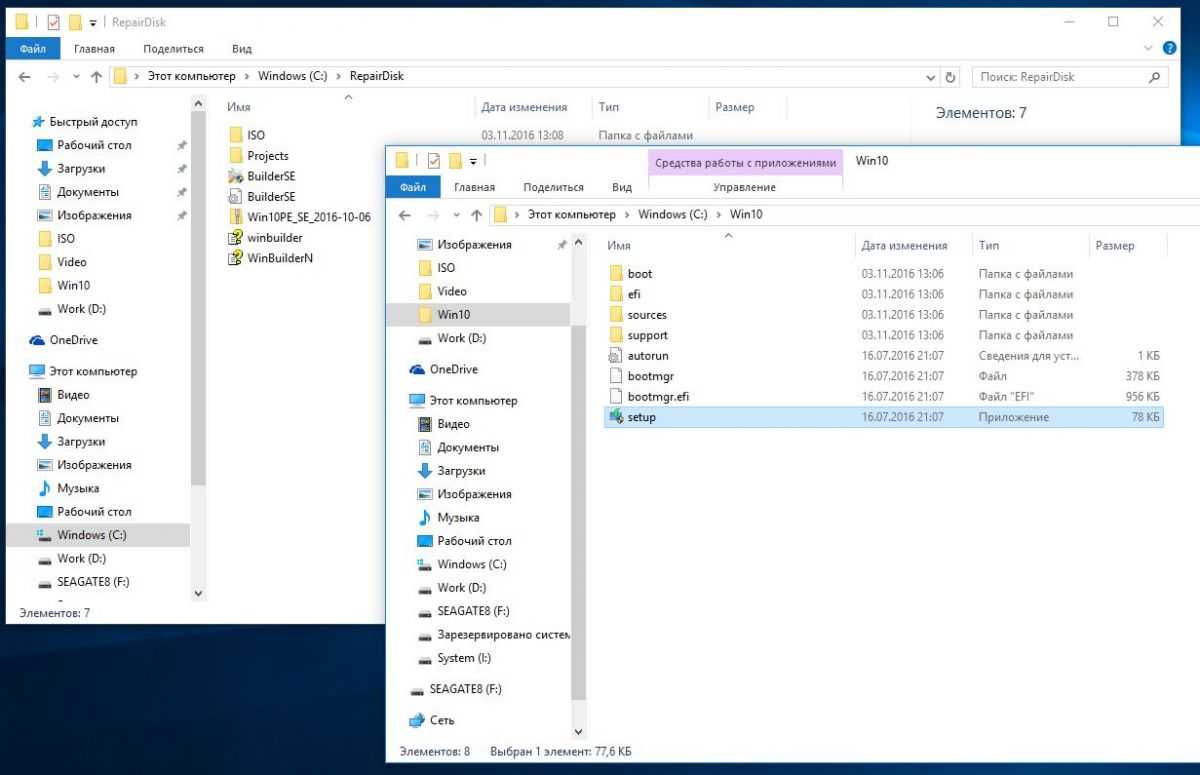The height and width of the screenshot is (775, 1200).
Task: Open the Файл menu in Win10 window
Action: click(x=413, y=187)
